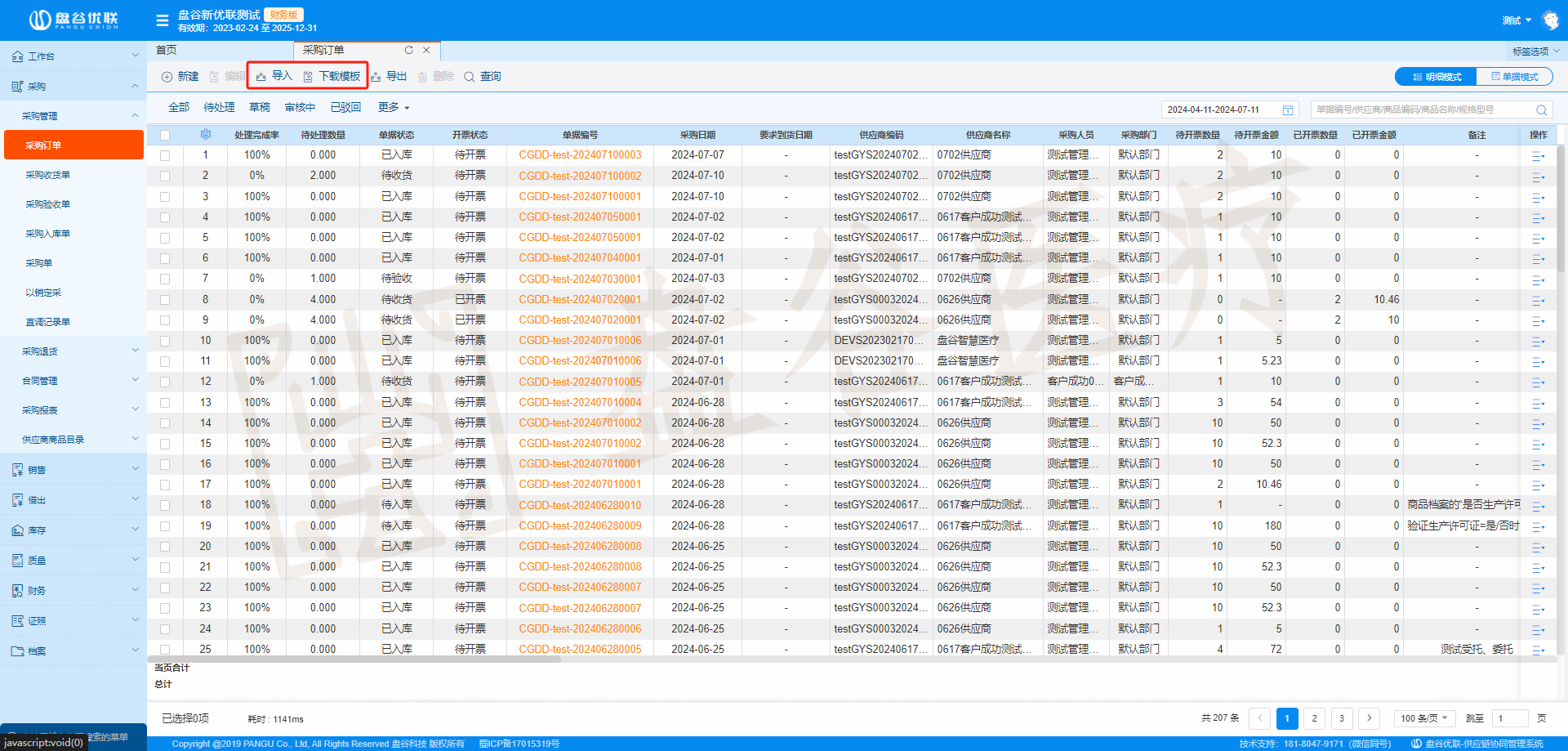Close the 采购订单 tab
The image size is (1568, 751).
(426, 50)
